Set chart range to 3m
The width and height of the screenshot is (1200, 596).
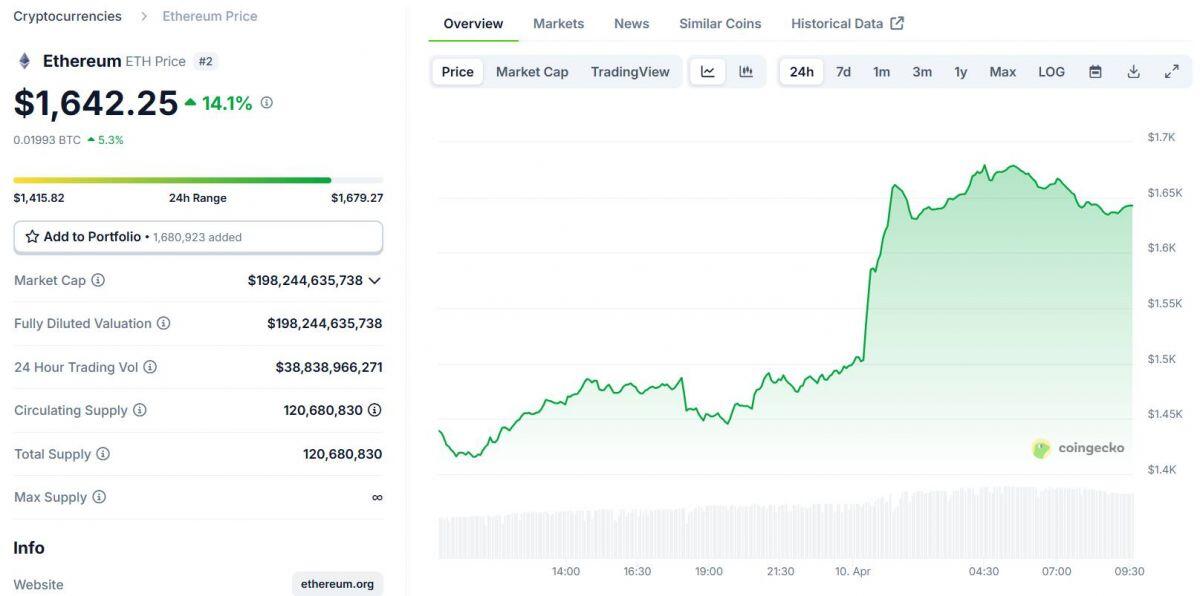922,72
